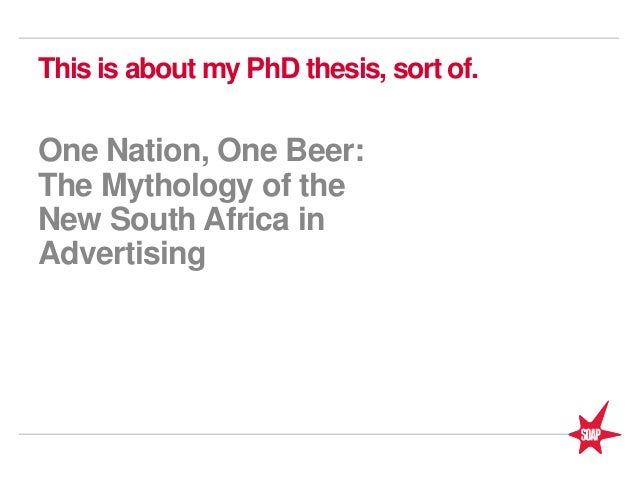Click the word "Advertising" on the last line

pyautogui.click(x=121, y=253)
